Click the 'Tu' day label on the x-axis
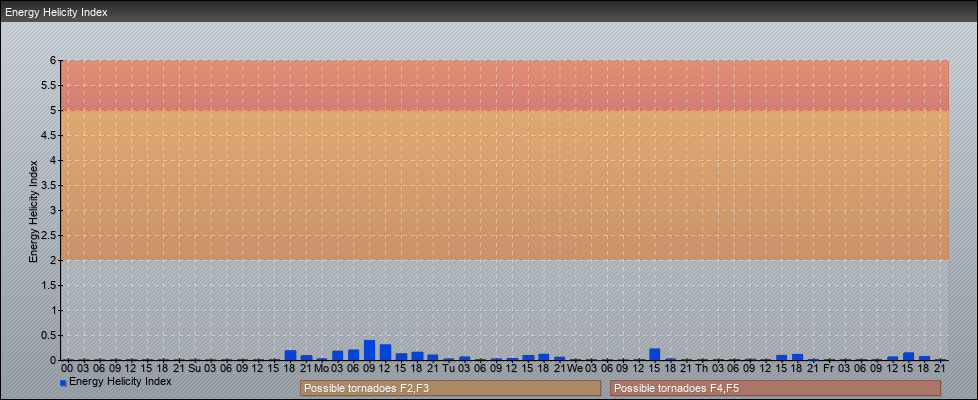978x400 pixels. (x=448, y=368)
